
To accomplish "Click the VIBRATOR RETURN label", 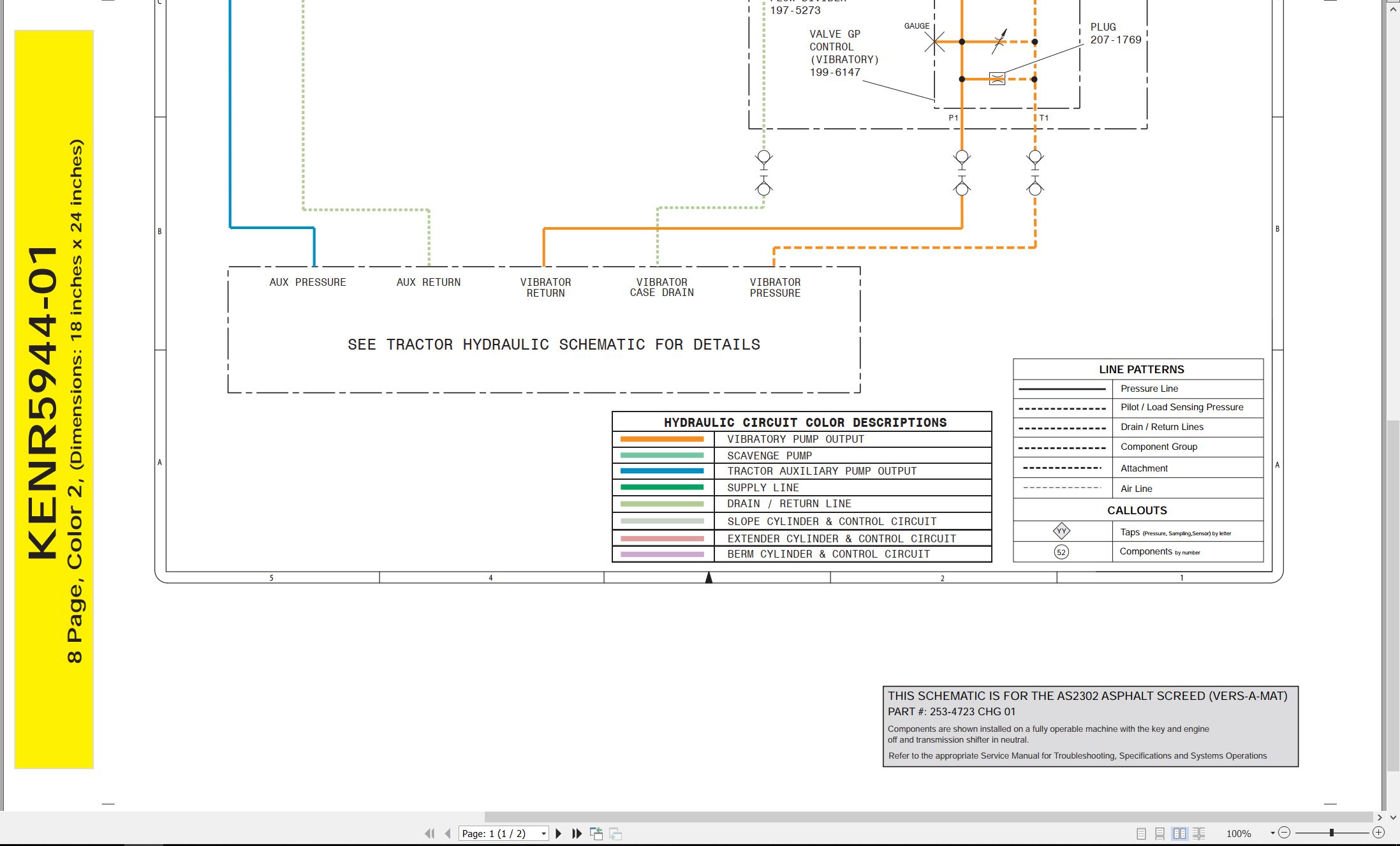I will click(x=545, y=287).
